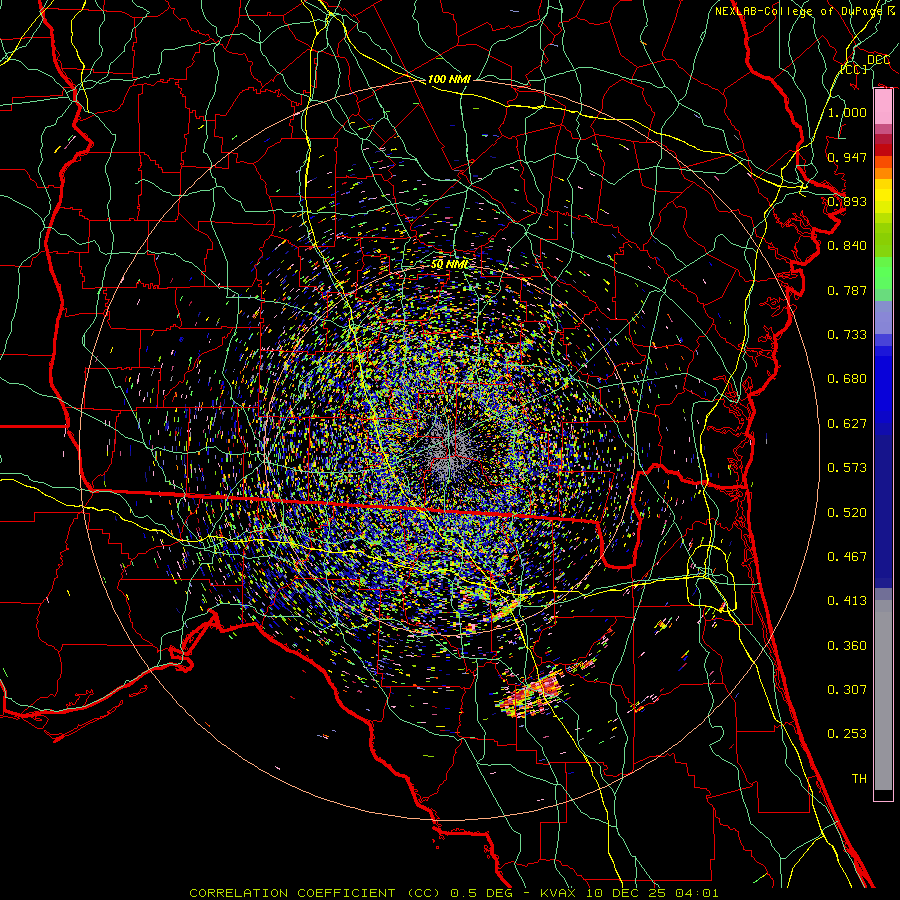Select the 0.947 scale value
900x900 pixels.
point(847,157)
